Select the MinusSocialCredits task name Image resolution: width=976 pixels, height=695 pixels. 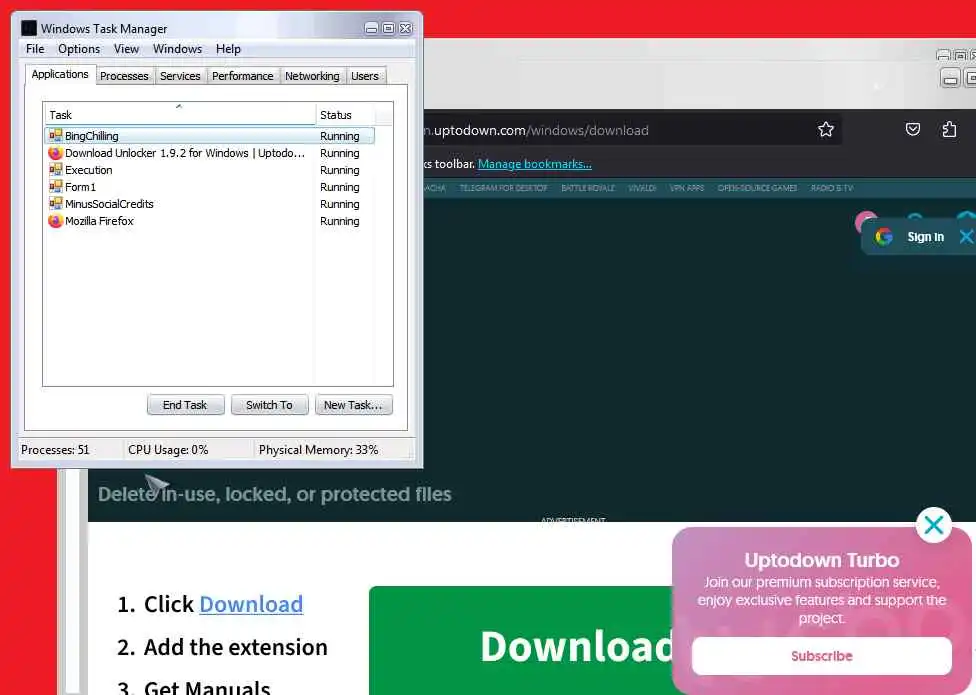(x=109, y=203)
